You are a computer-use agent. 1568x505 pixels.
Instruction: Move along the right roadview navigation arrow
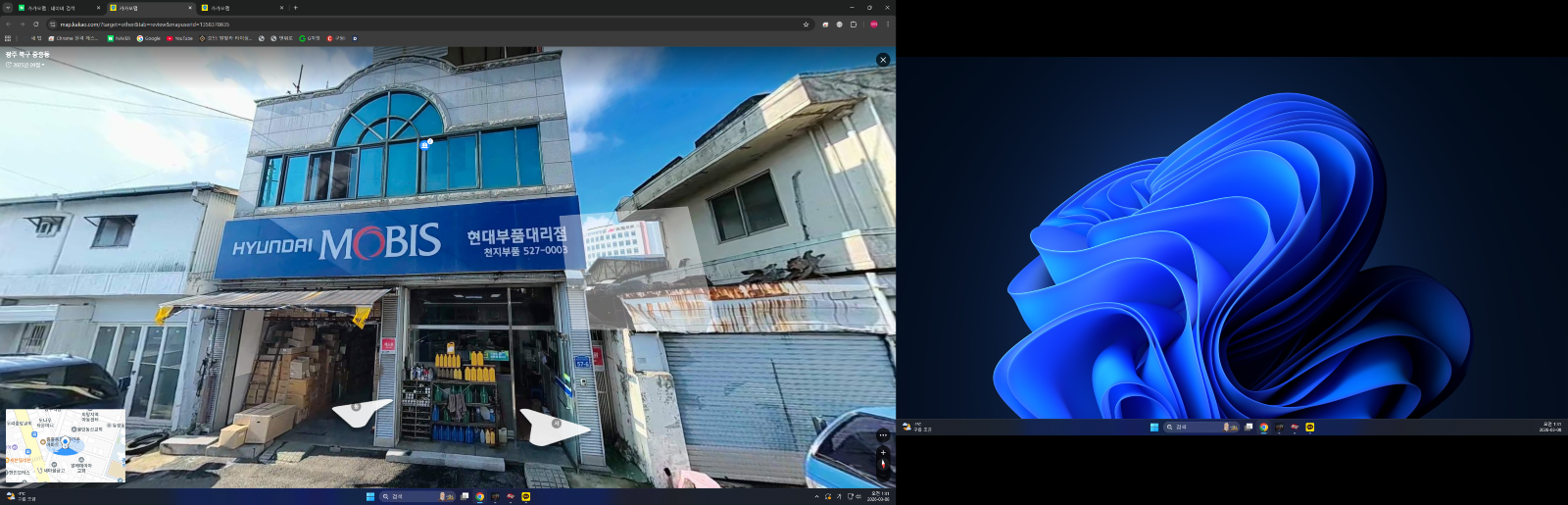point(554,427)
